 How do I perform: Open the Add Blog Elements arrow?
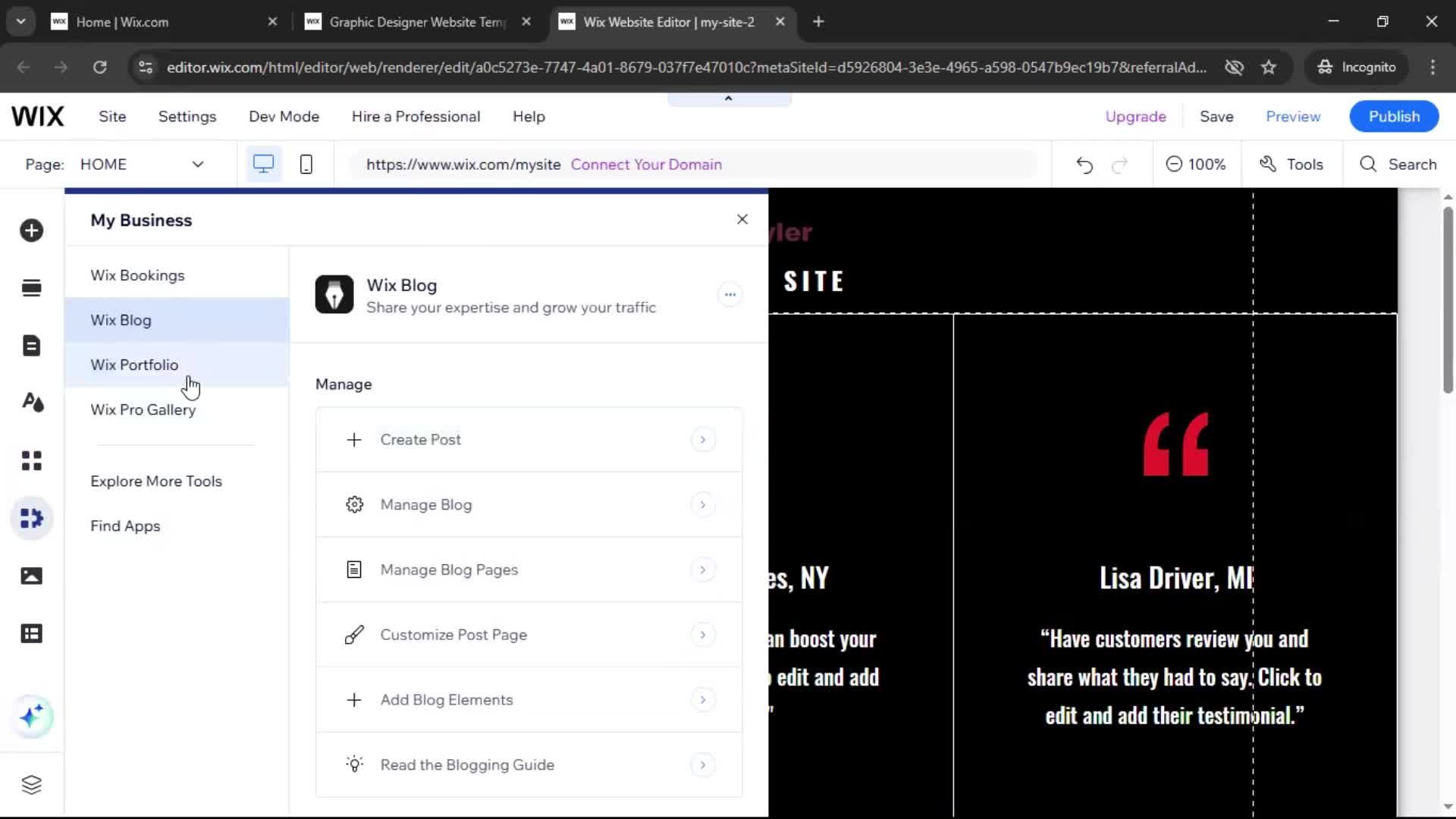pos(703,700)
